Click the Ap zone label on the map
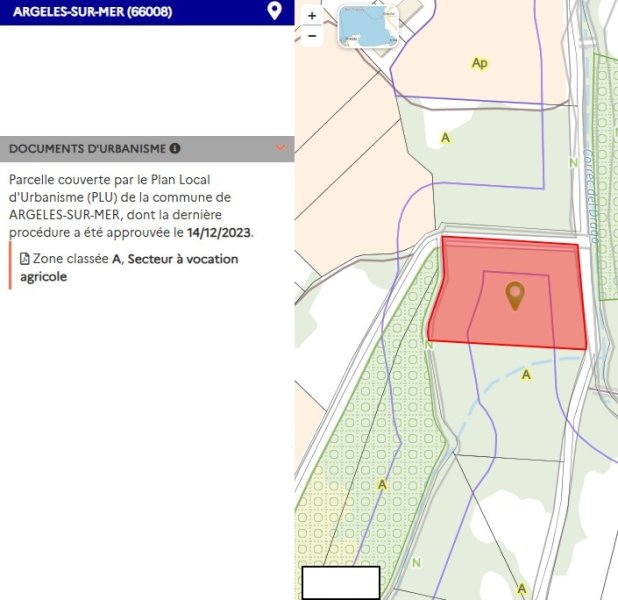This screenshot has width=618, height=600. click(480, 63)
